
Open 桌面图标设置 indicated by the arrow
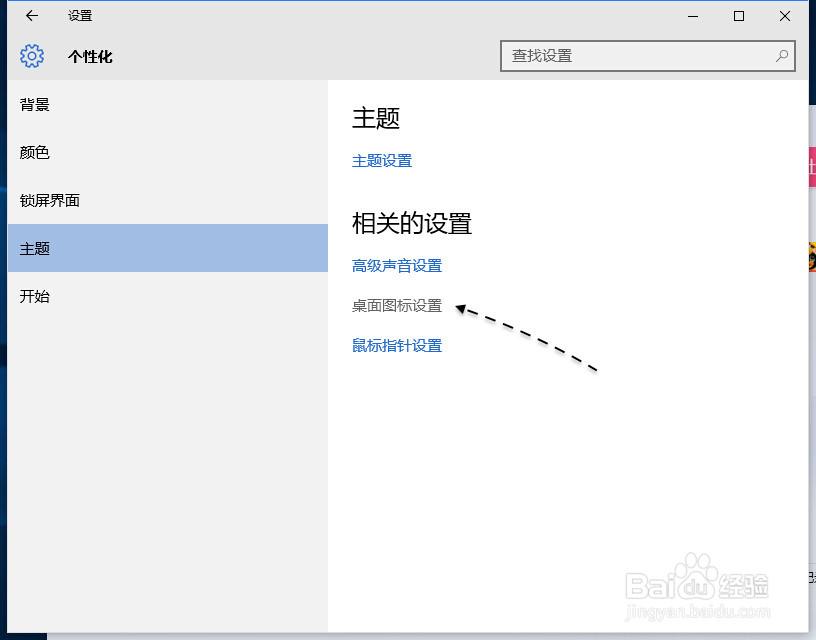point(395,306)
